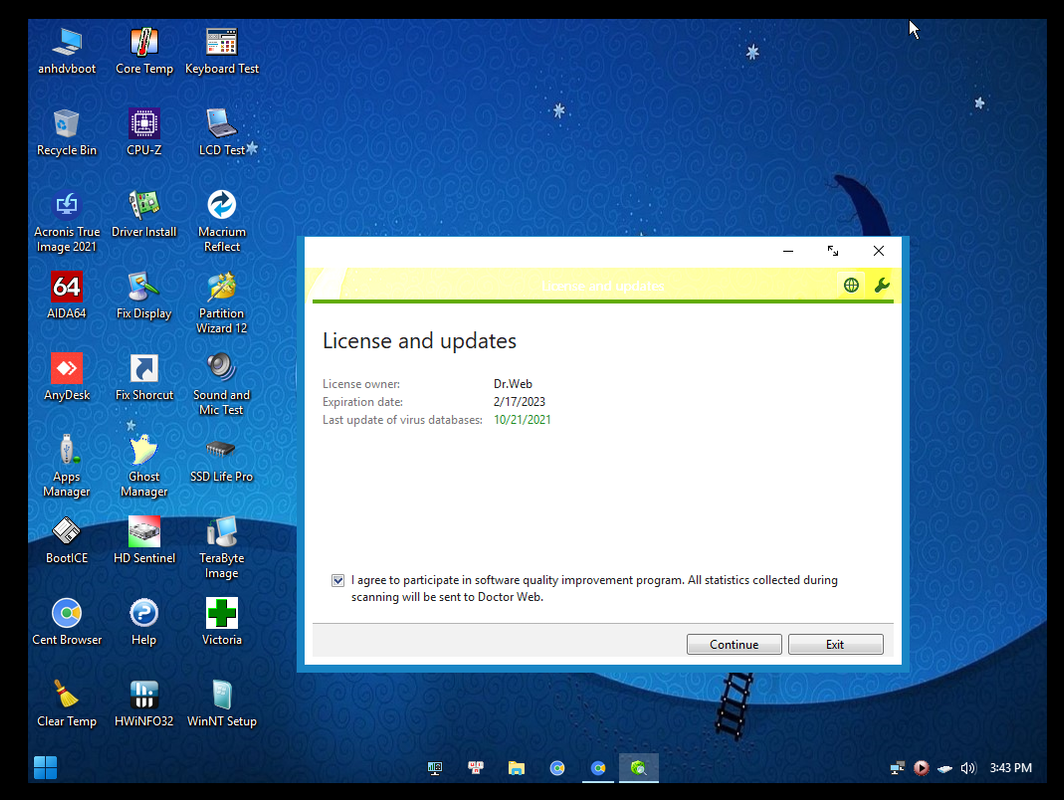Open File Explorer from taskbar

(516, 767)
